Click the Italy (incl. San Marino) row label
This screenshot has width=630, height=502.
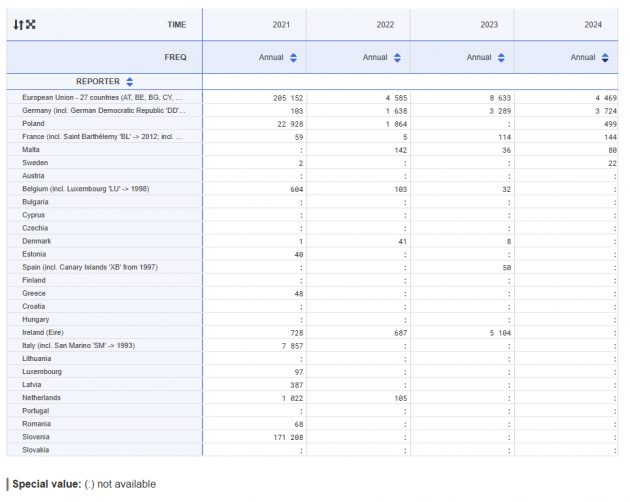tap(79, 346)
